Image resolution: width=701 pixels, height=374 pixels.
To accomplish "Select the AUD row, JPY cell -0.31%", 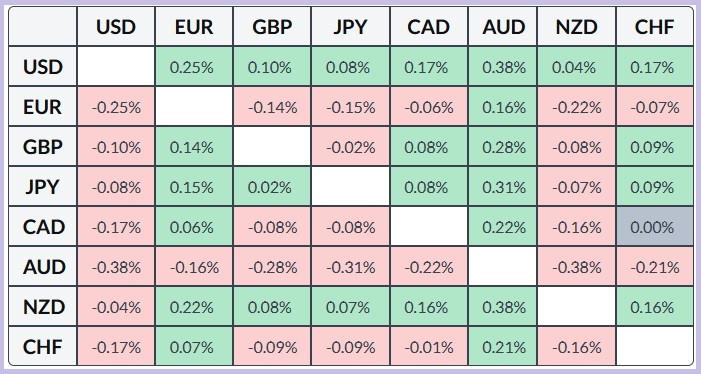I will pos(351,267).
